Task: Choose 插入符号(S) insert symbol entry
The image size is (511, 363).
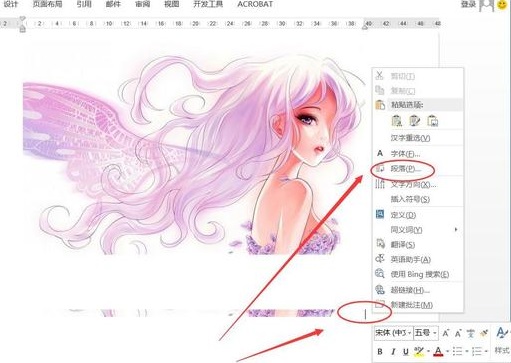Action: coord(417,199)
